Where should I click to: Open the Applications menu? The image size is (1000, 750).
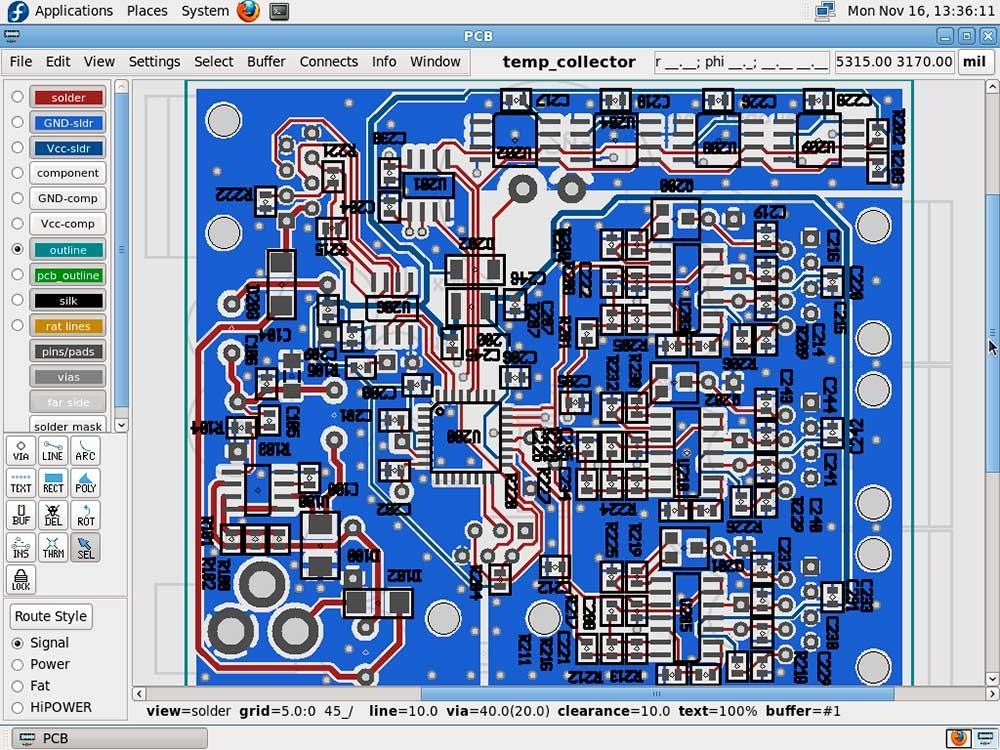click(x=73, y=11)
